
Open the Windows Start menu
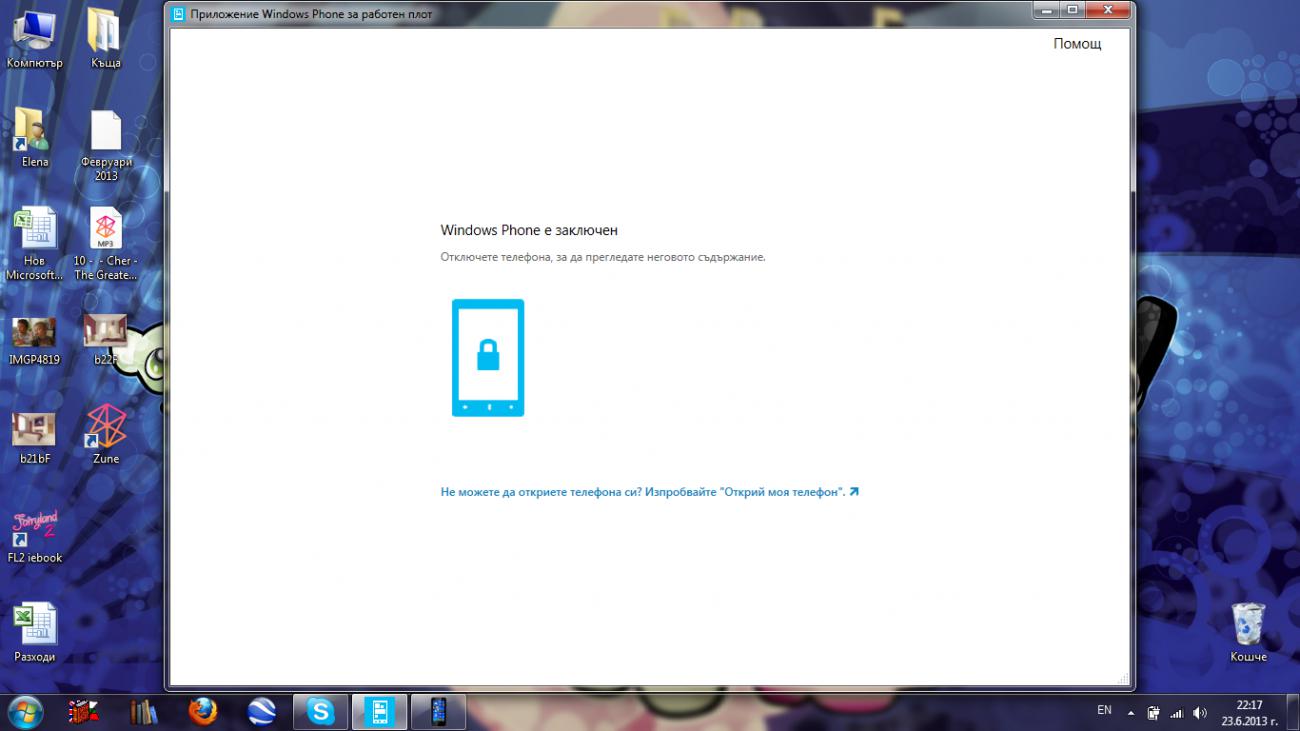pos(26,711)
